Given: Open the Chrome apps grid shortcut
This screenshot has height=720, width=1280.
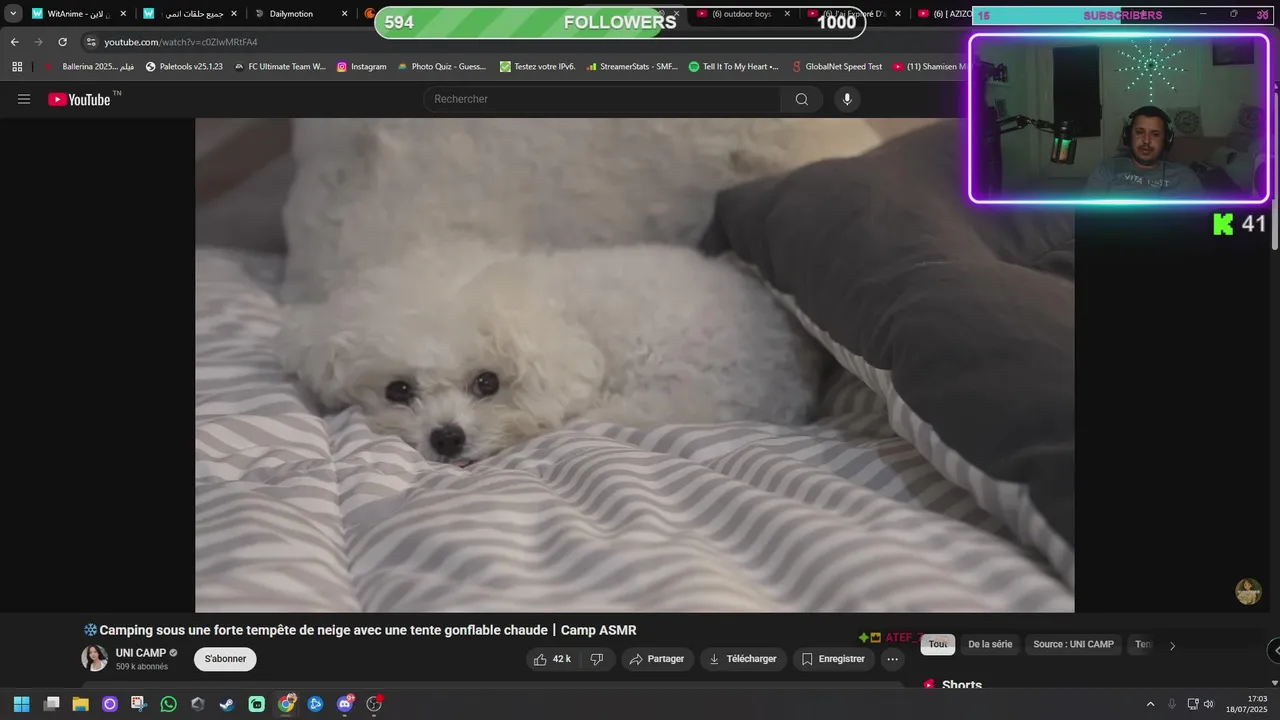Looking at the screenshot, I should click(17, 67).
